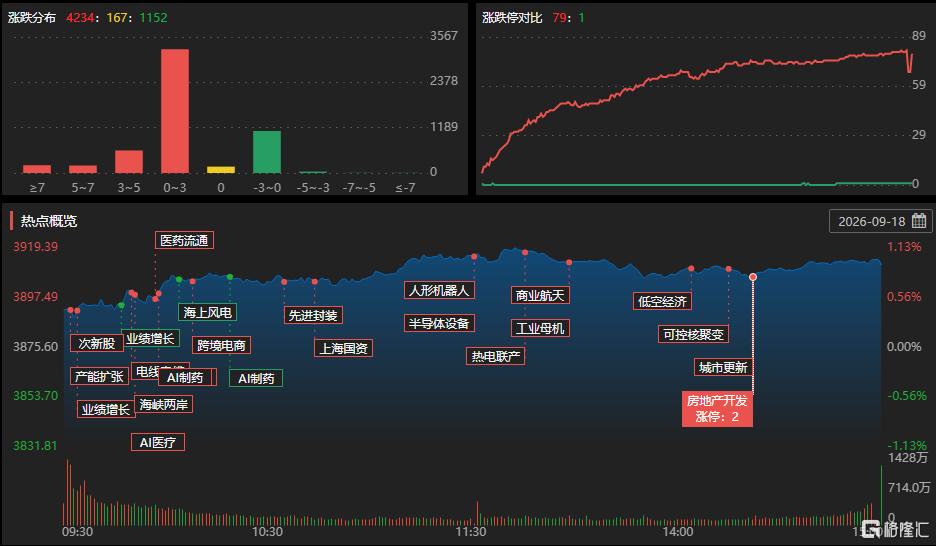Click the 上海国资 label

(344, 348)
